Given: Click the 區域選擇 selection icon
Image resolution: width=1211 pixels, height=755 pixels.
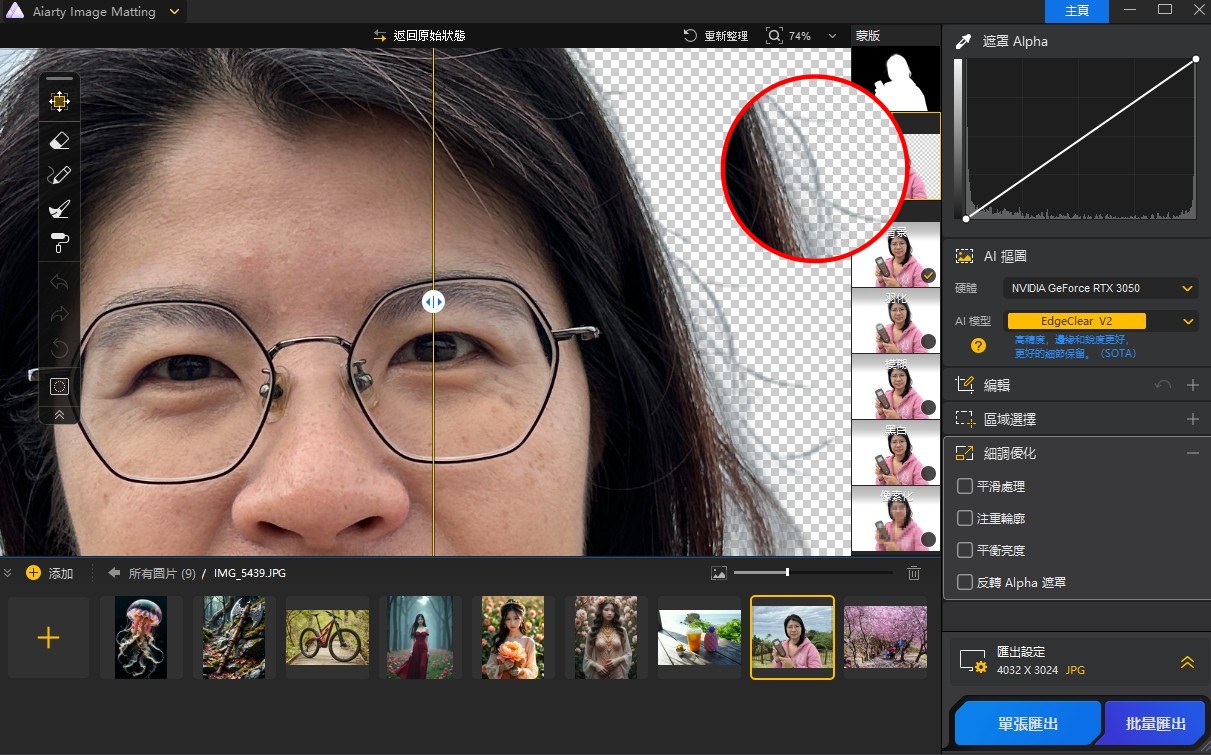Looking at the screenshot, I should (x=964, y=420).
